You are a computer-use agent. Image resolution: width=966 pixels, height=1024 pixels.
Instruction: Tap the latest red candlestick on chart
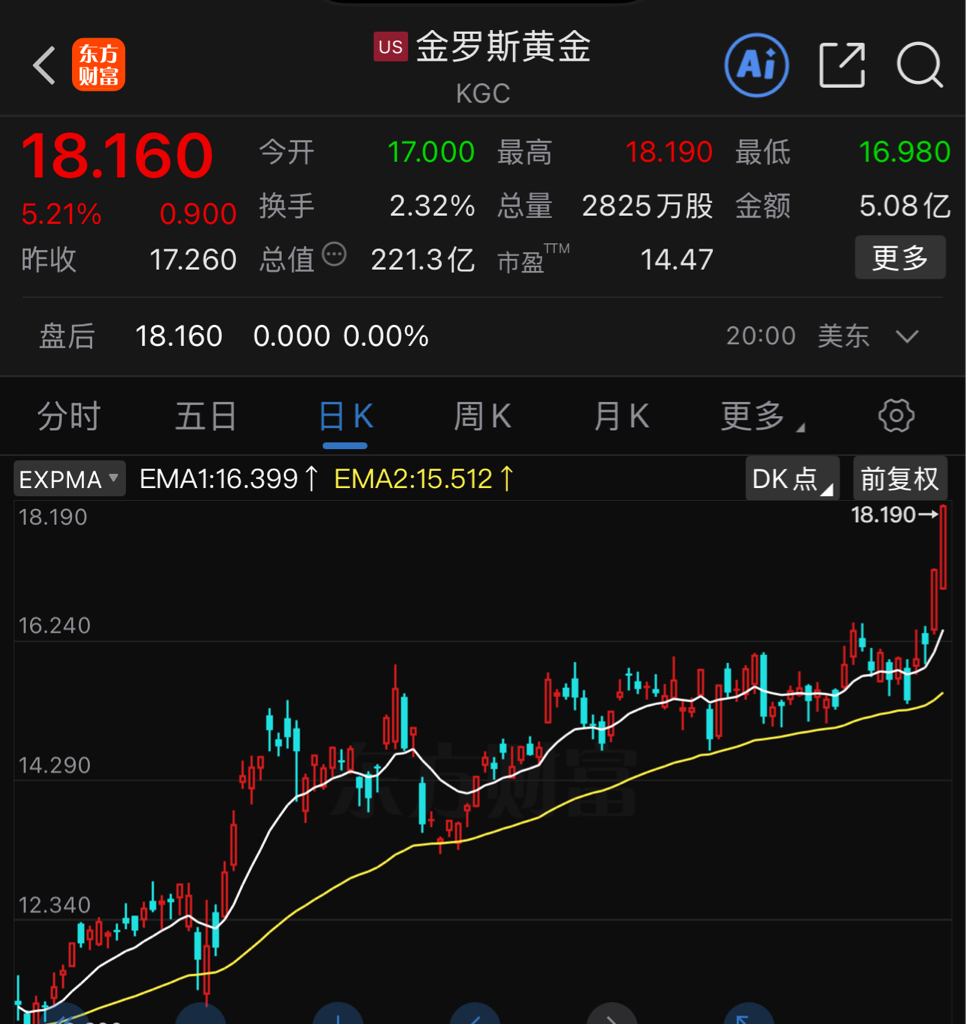[x=943, y=547]
